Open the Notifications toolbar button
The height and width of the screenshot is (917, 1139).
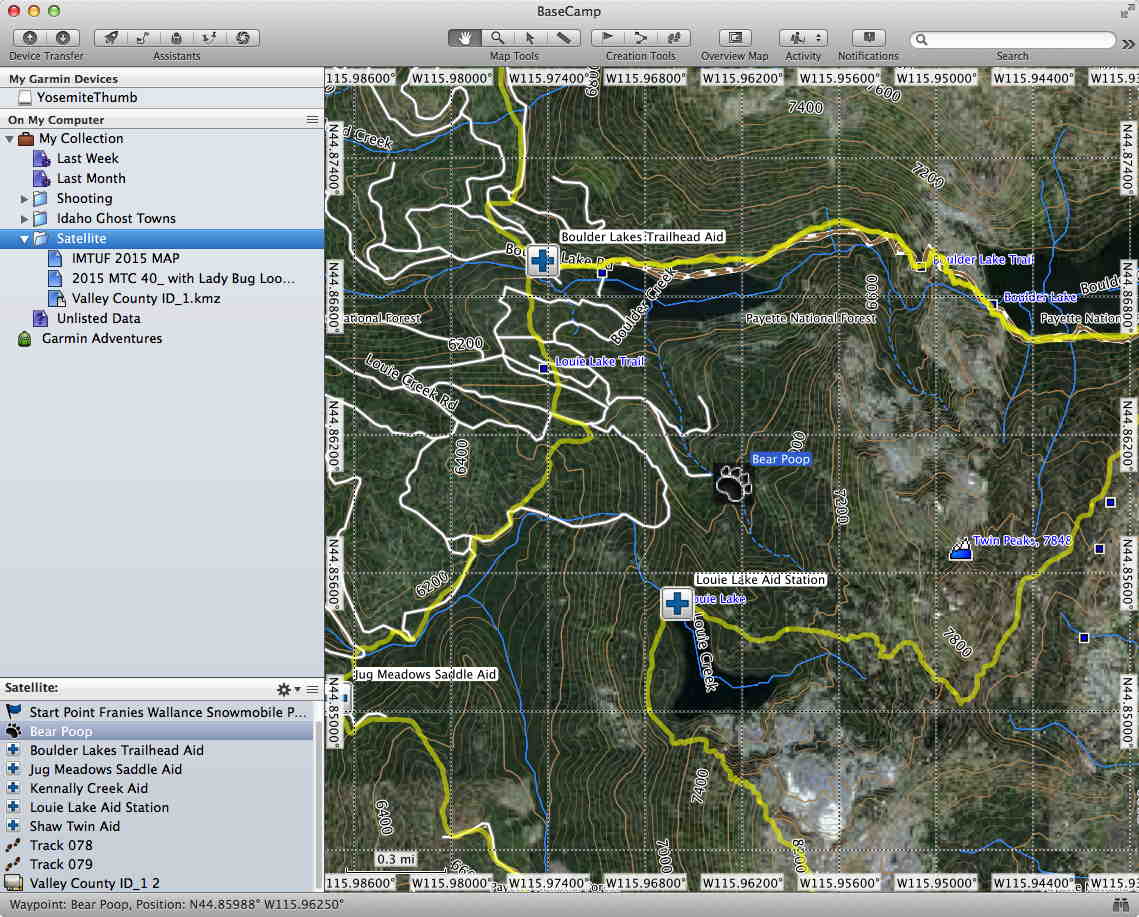click(869, 37)
